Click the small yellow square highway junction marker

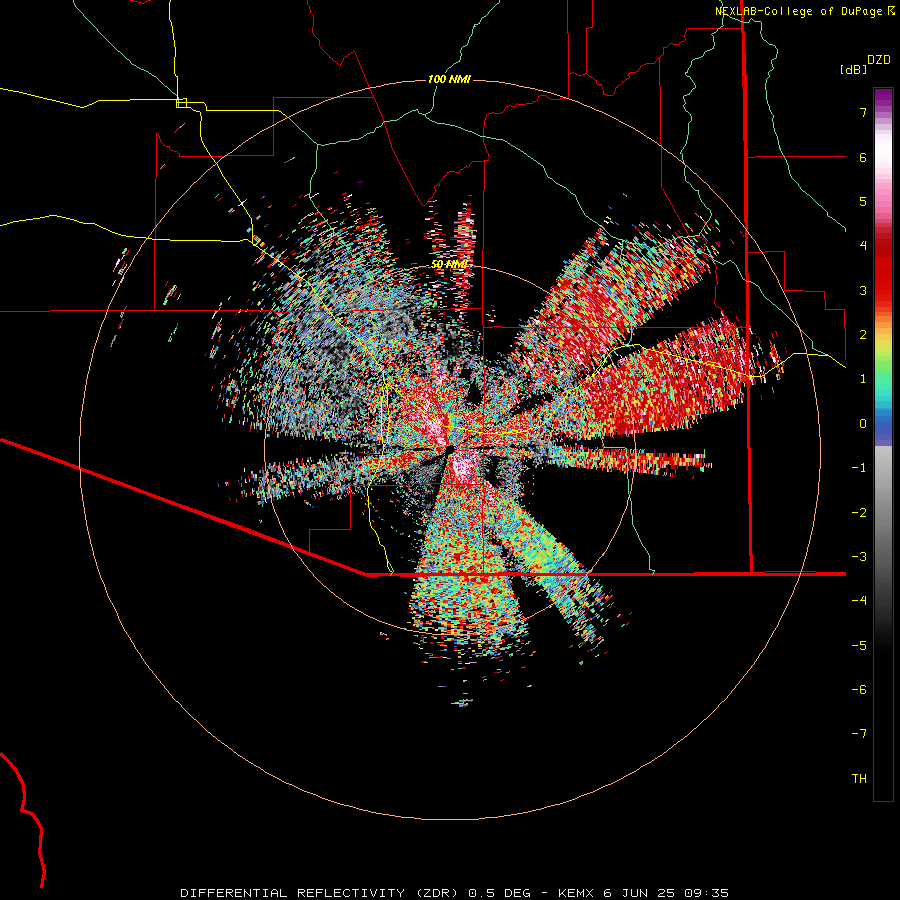[x=181, y=103]
